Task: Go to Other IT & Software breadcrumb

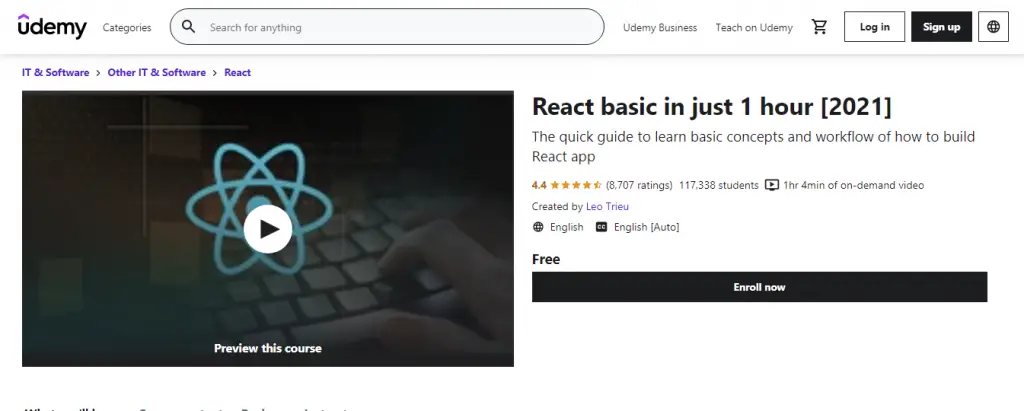Action: coord(156,73)
